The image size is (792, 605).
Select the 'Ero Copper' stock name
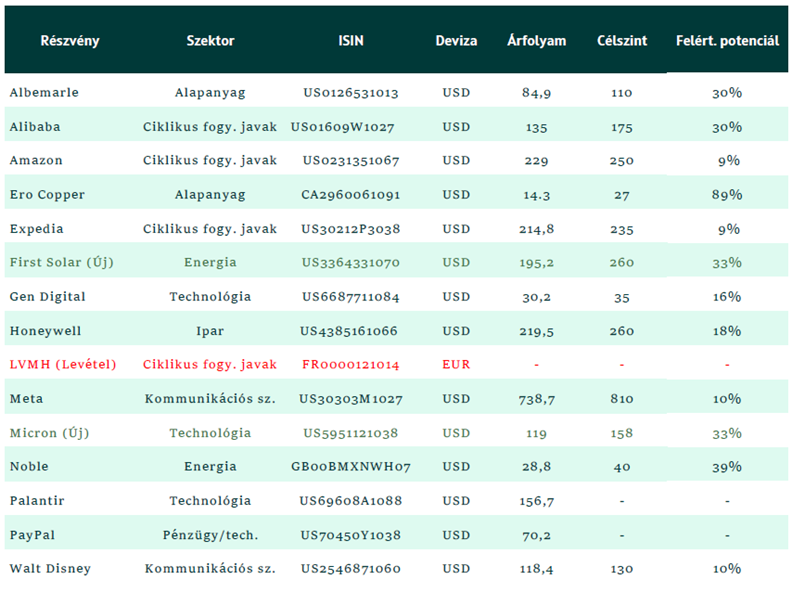coord(47,195)
